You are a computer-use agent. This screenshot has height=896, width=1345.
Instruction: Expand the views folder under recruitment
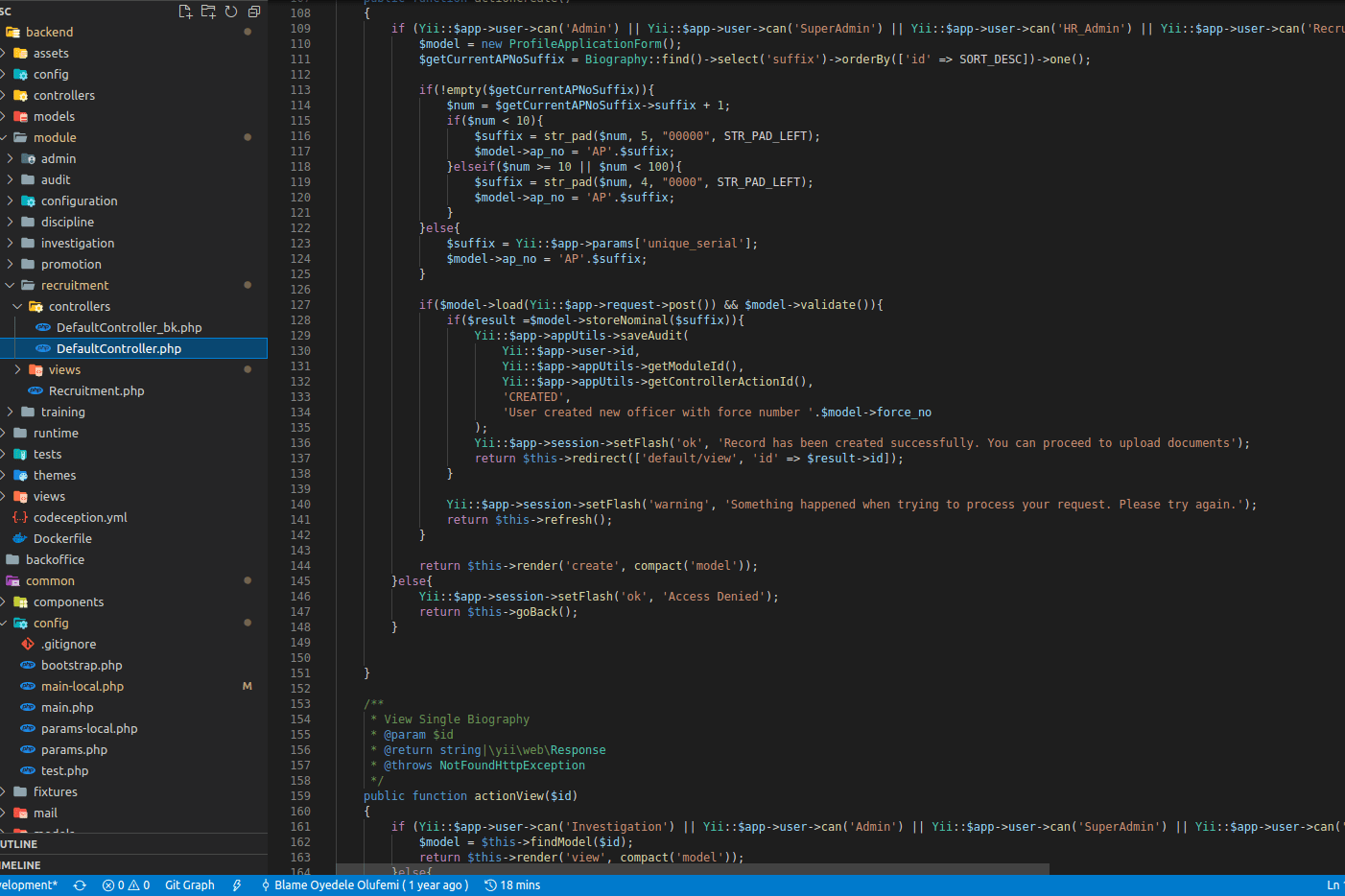pos(17,369)
